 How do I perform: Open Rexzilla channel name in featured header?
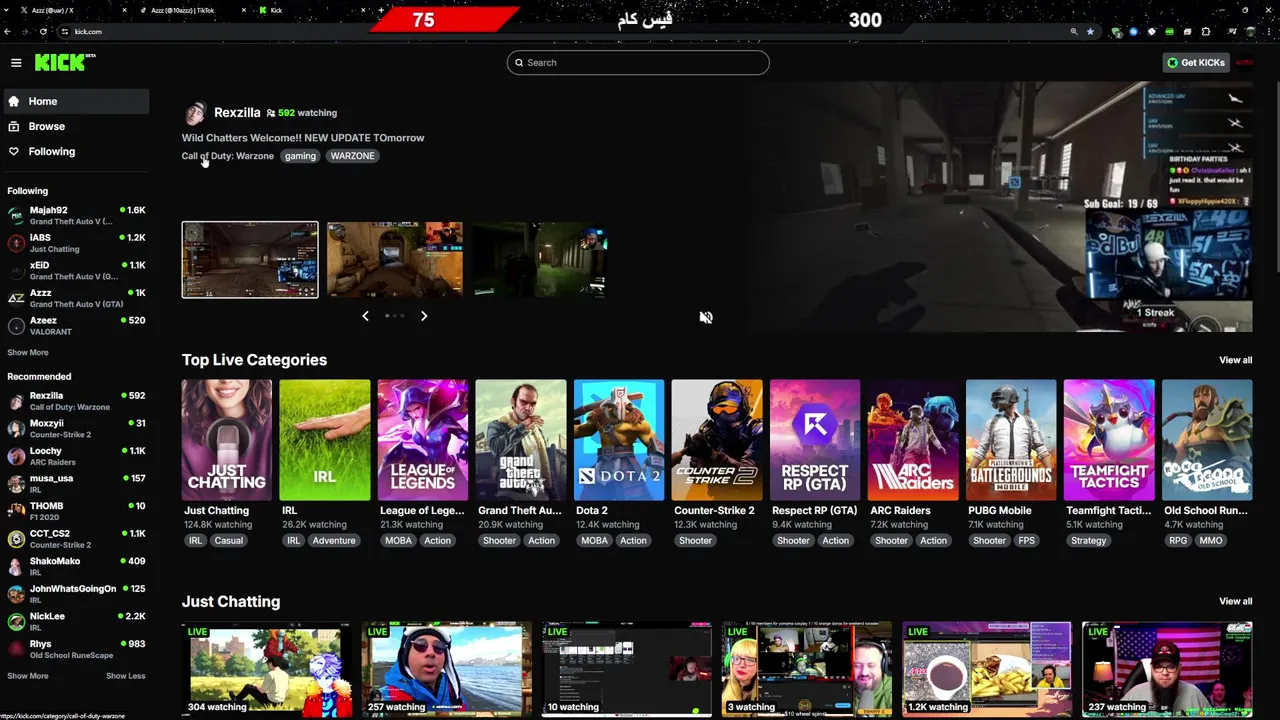pos(237,112)
